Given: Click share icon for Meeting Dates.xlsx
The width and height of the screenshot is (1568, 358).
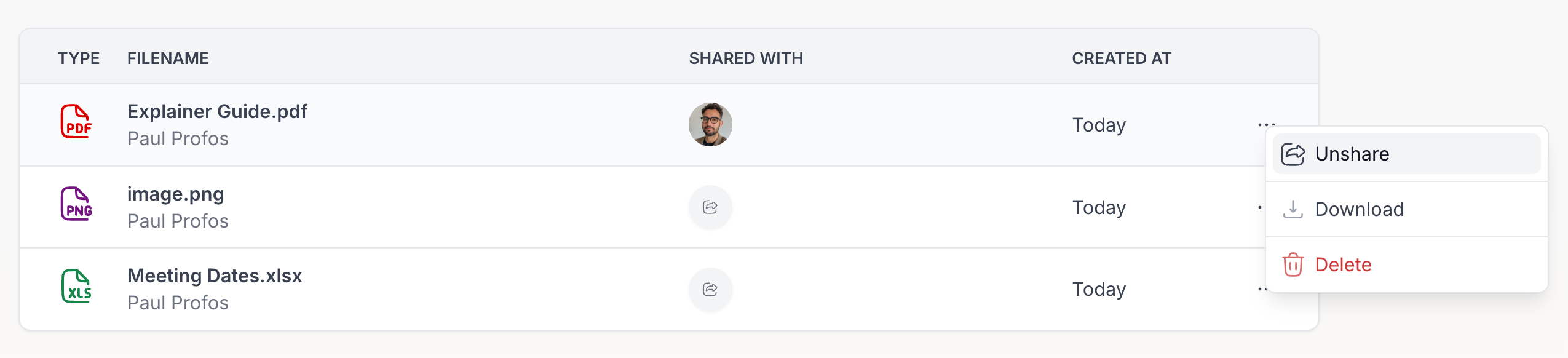Looking at the screenshot, I should (710, 289).
